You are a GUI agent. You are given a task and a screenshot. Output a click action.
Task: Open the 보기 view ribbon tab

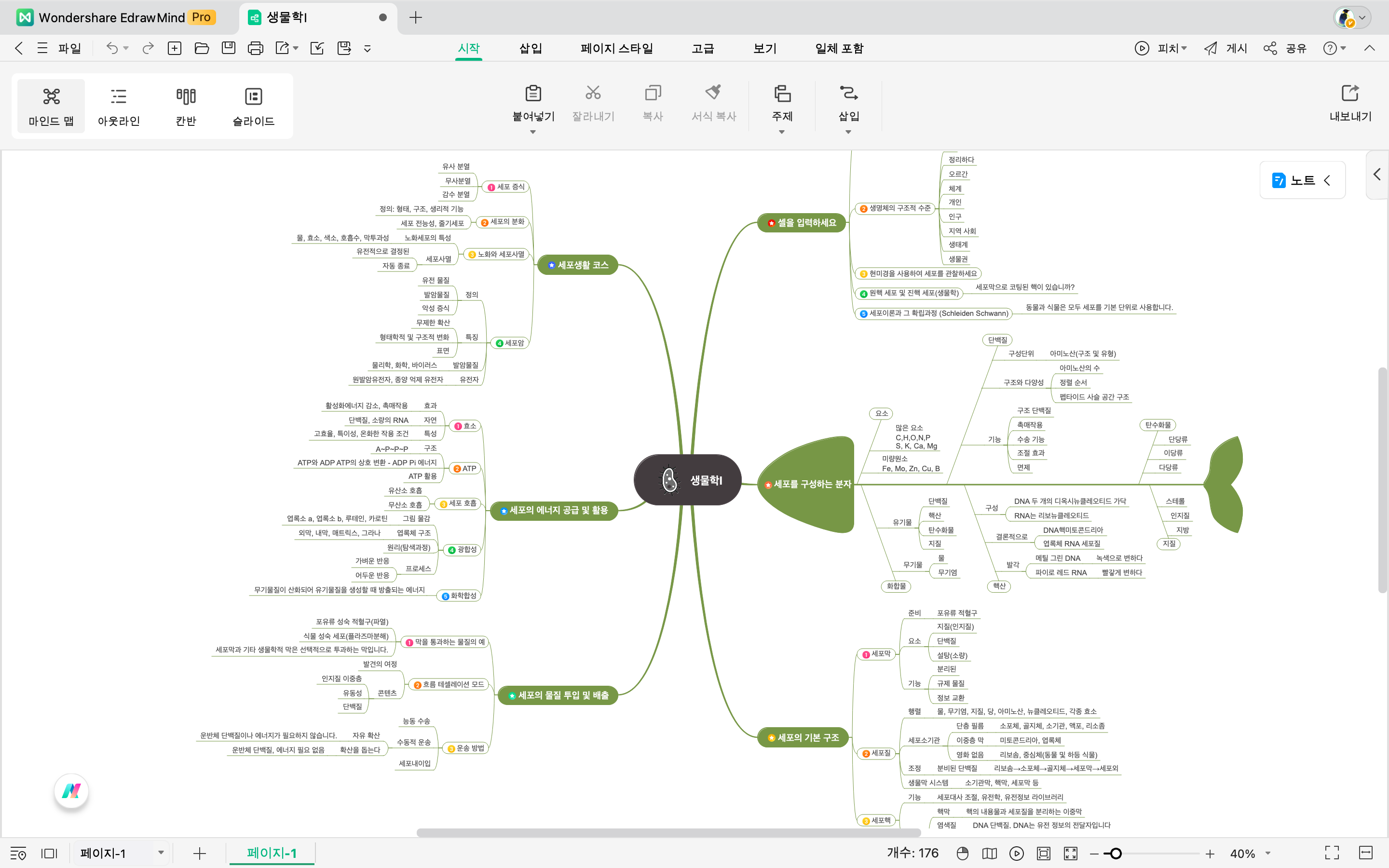click(764, 48)
